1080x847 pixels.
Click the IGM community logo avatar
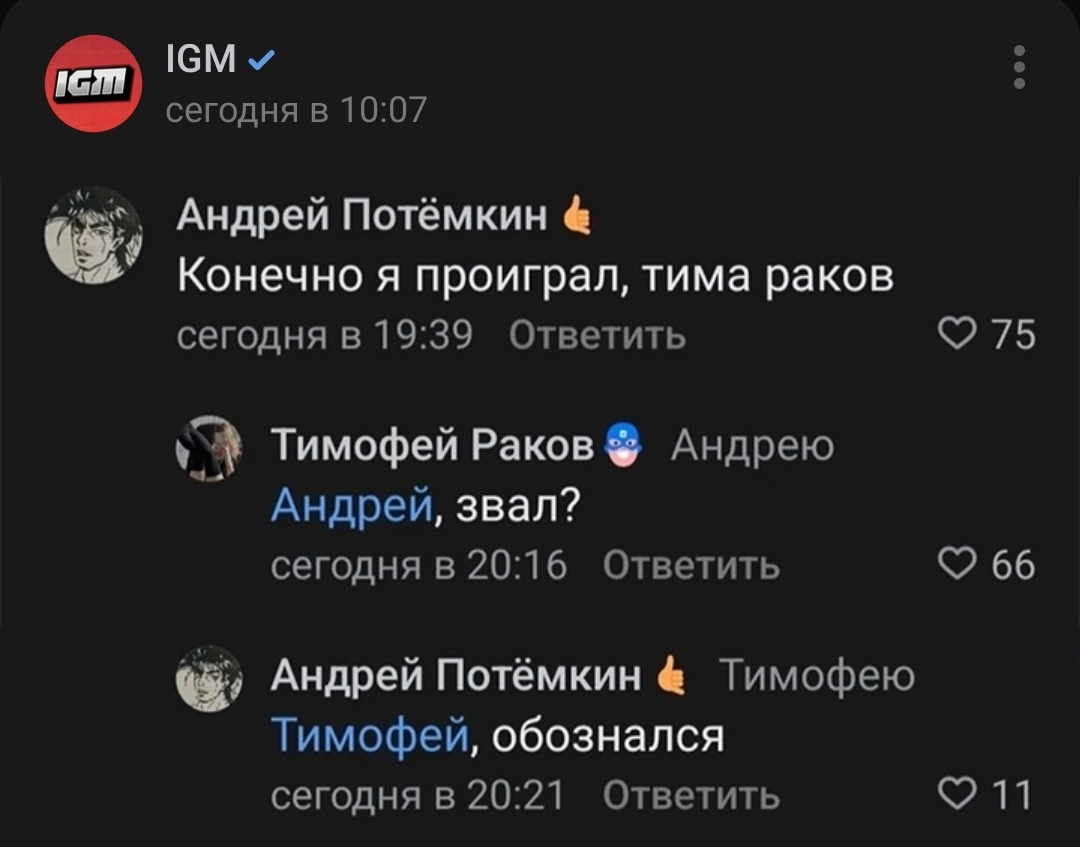click(93, 84)
